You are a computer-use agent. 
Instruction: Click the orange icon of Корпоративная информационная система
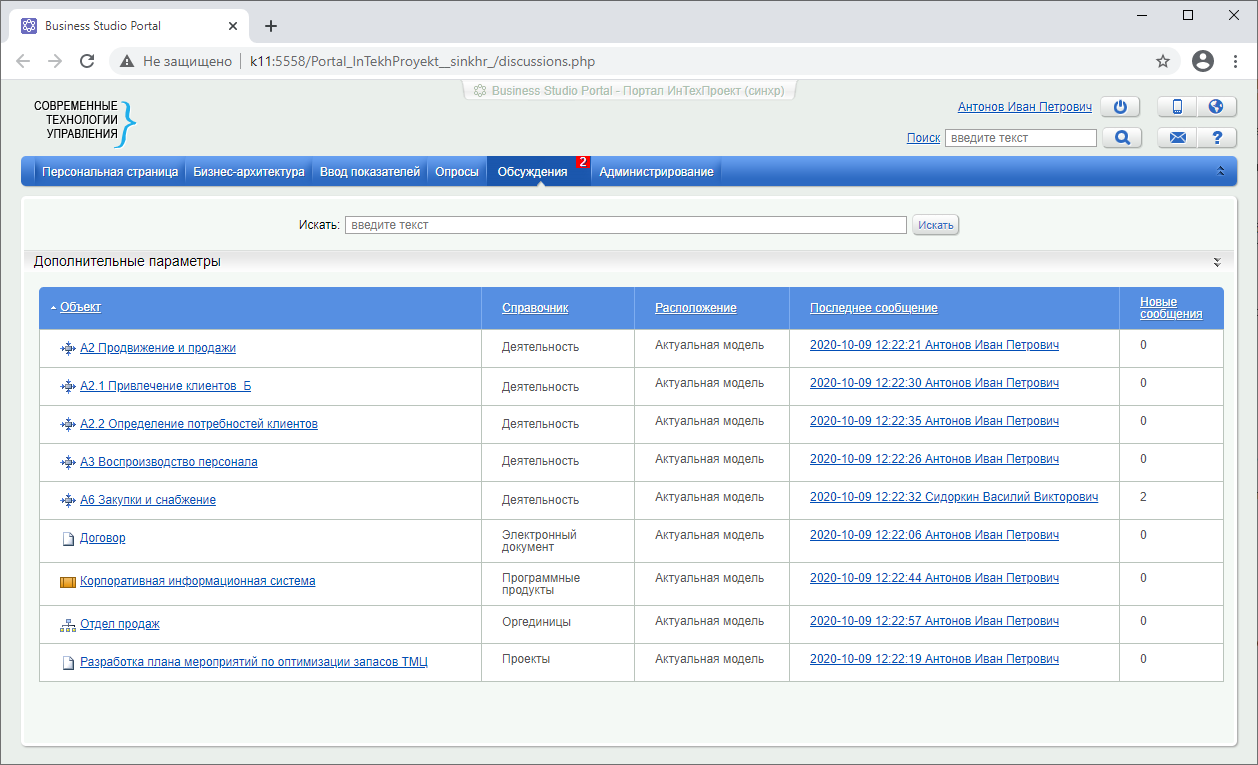[x=68, y=582]
